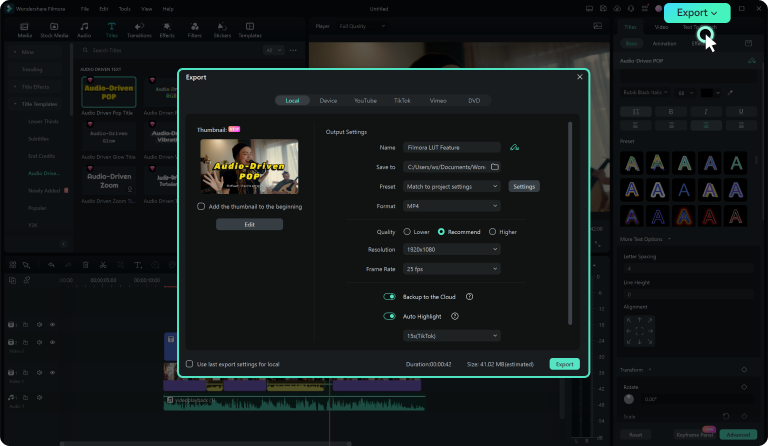Click Export button at dialog bottom
The width and height of the screenshot is (768, 446).
pyautogui.click(x=564, y=364)
